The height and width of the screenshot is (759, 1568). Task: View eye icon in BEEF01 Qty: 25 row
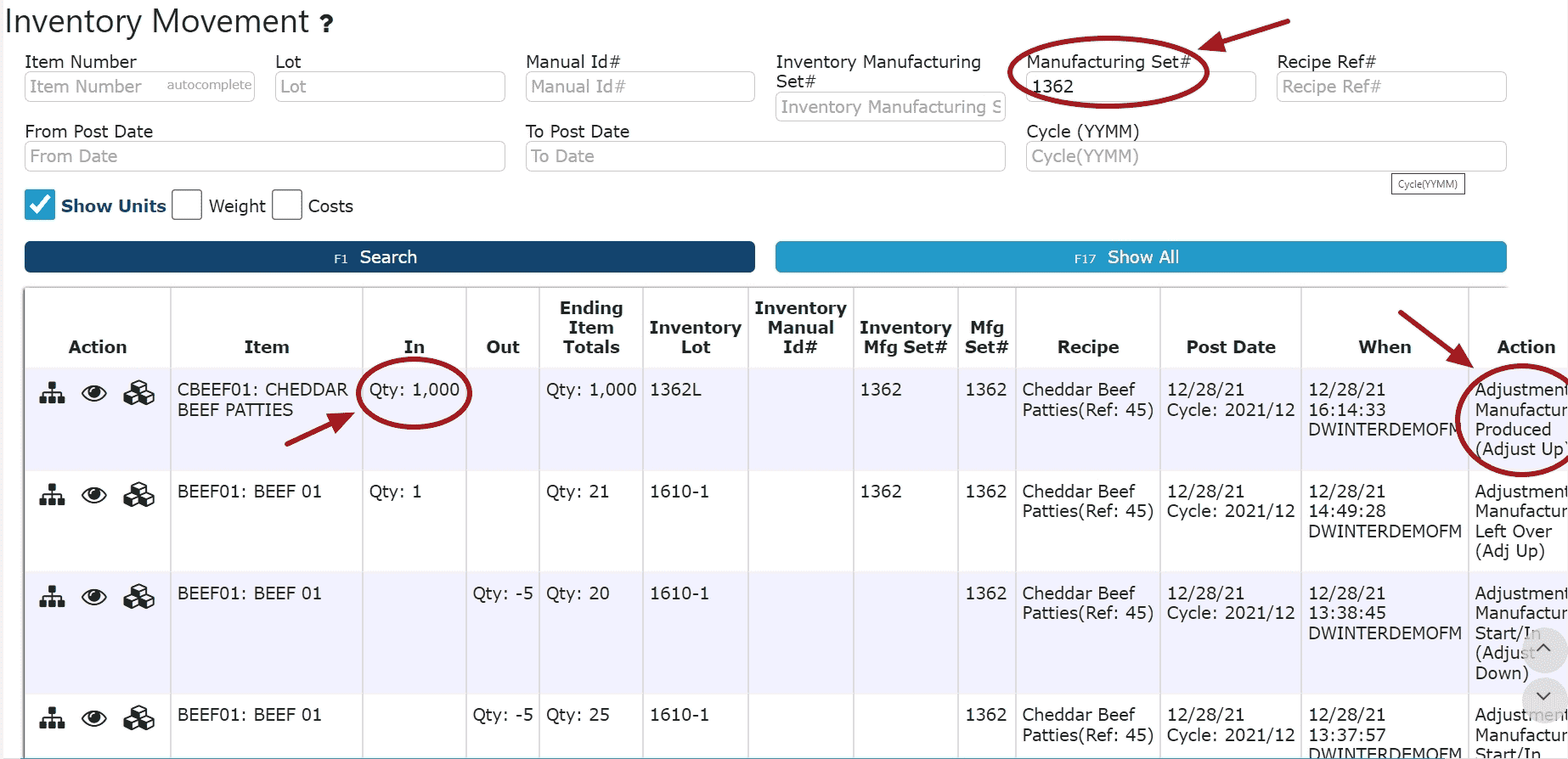[x=94, y=718]
